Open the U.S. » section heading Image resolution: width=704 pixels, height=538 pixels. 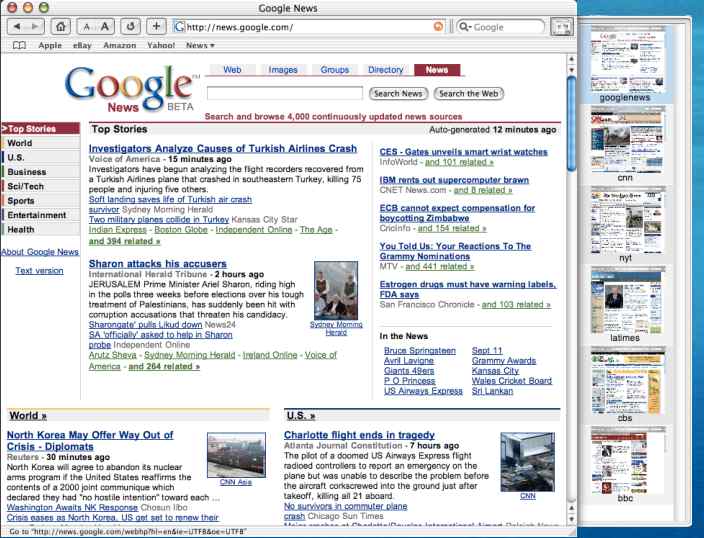(x=301, y=415)
